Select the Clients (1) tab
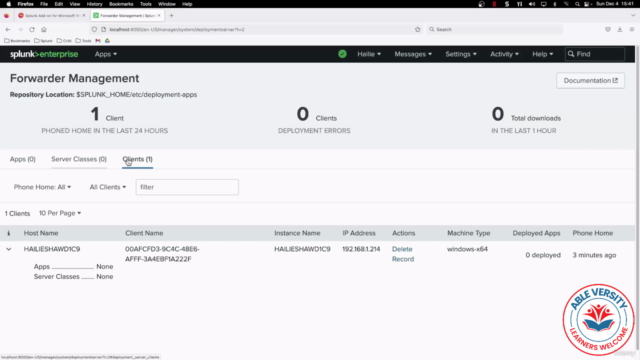640x360 pixels. coord(138,159)
